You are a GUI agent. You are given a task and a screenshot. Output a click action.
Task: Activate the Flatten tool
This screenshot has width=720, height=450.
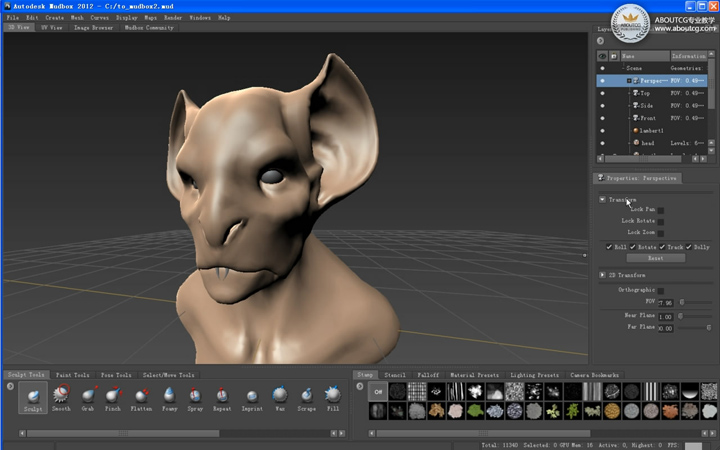141,398
